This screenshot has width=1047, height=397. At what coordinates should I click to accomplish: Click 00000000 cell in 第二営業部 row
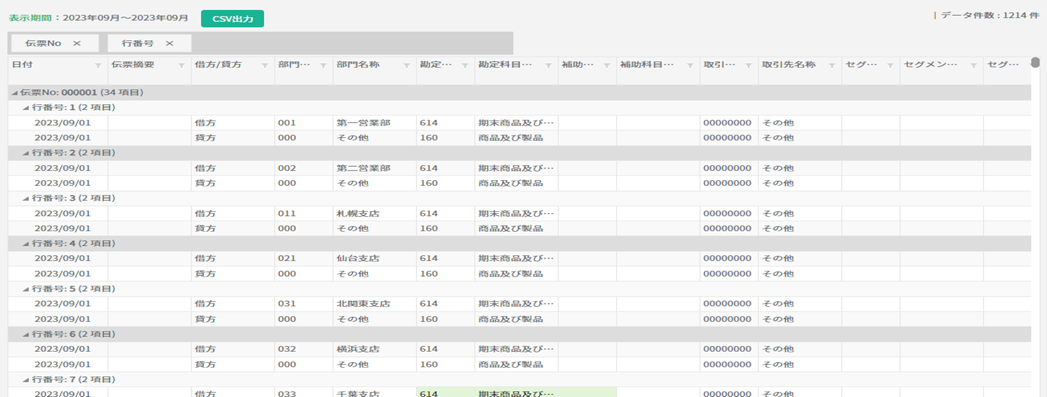[729, 168]
